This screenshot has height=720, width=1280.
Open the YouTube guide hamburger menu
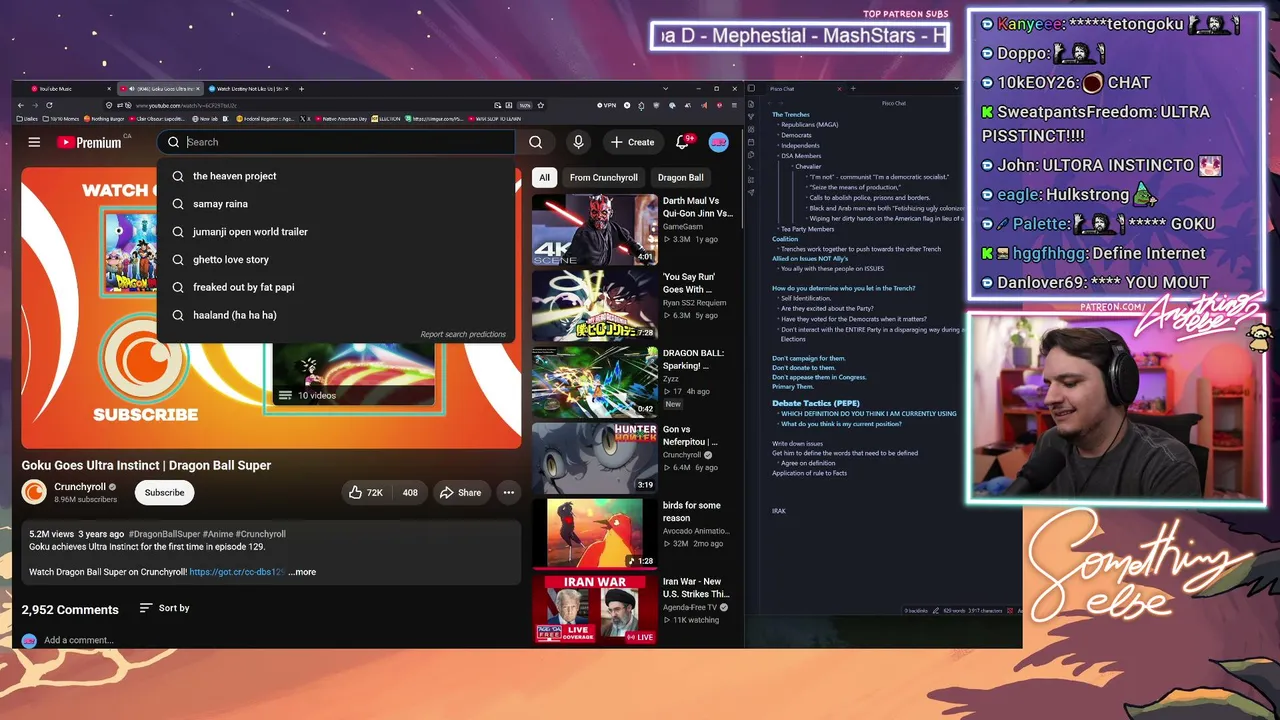pyautogui.click(x=34, y=142)
